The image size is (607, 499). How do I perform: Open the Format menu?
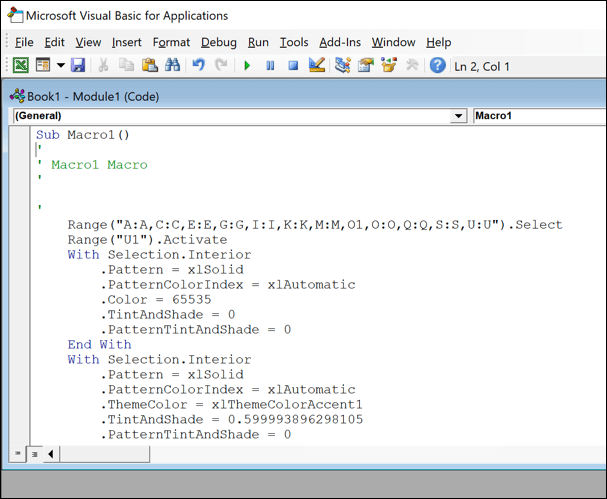(171, 42)
